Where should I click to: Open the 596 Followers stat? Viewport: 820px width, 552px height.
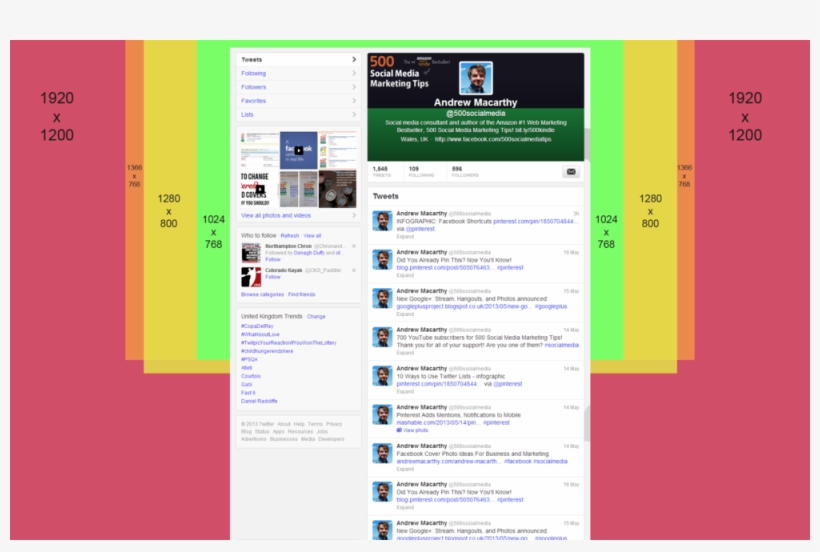(x=465, y=171)
